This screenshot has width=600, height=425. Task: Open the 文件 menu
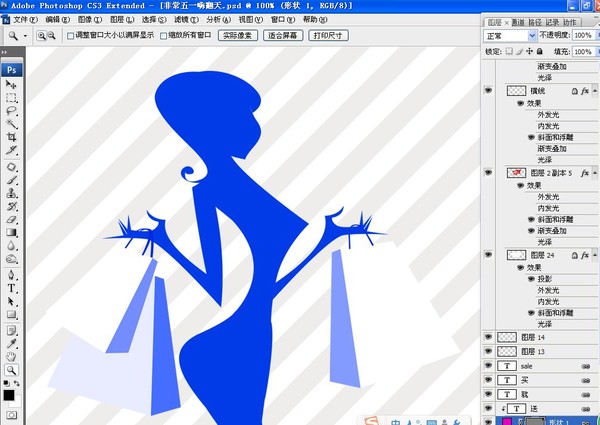click(x=24, y=20)
